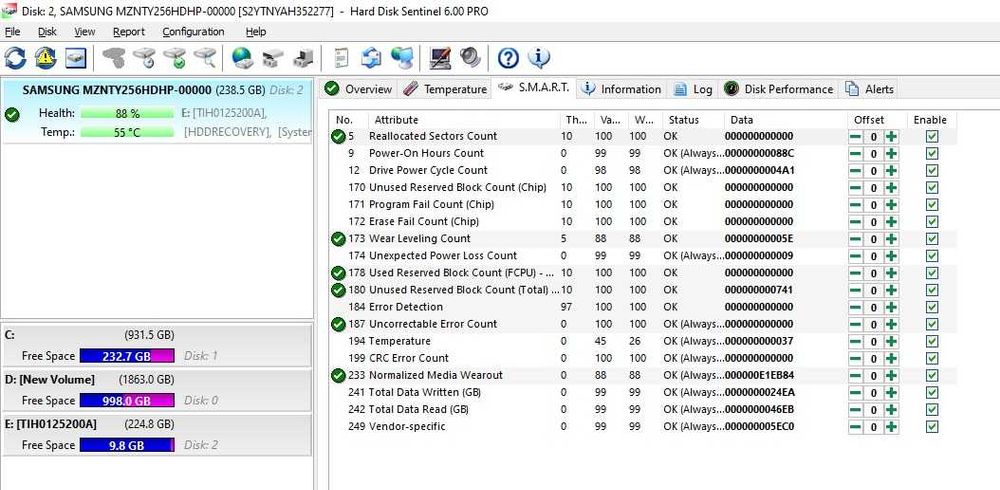The height and width of the screenshot is (490, 1000).
Task: Decrease offset for Unexpected Power Loss Count
Action: coord(855,256)
